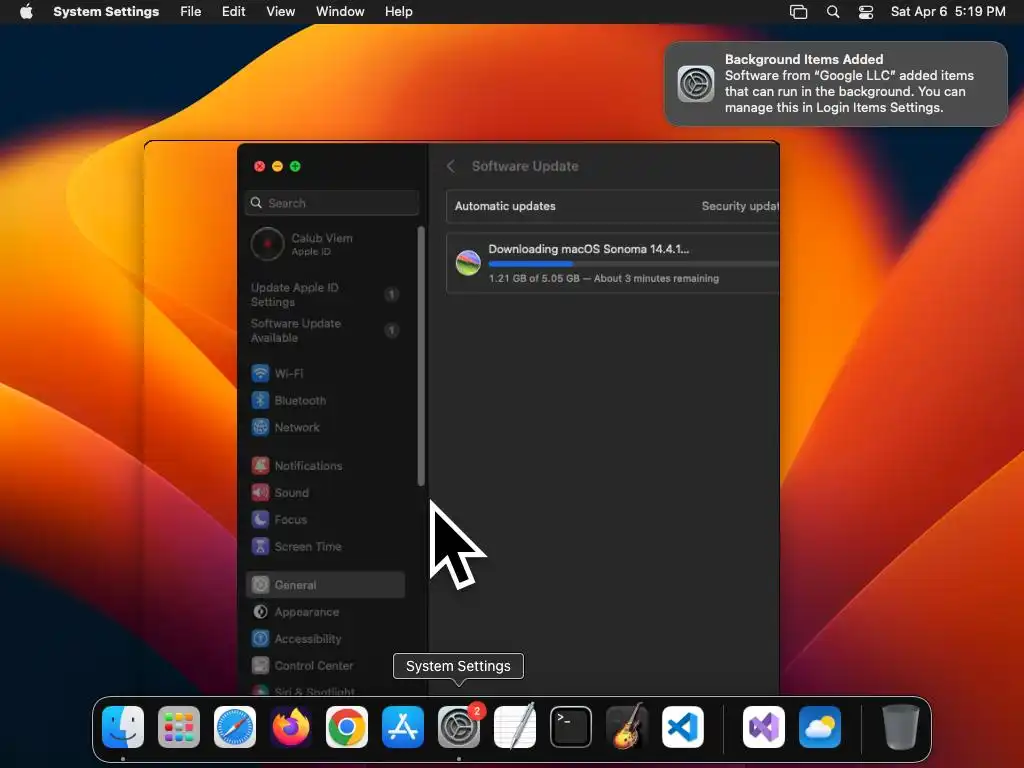Open TextEdit from the Dock

[515, 727]
